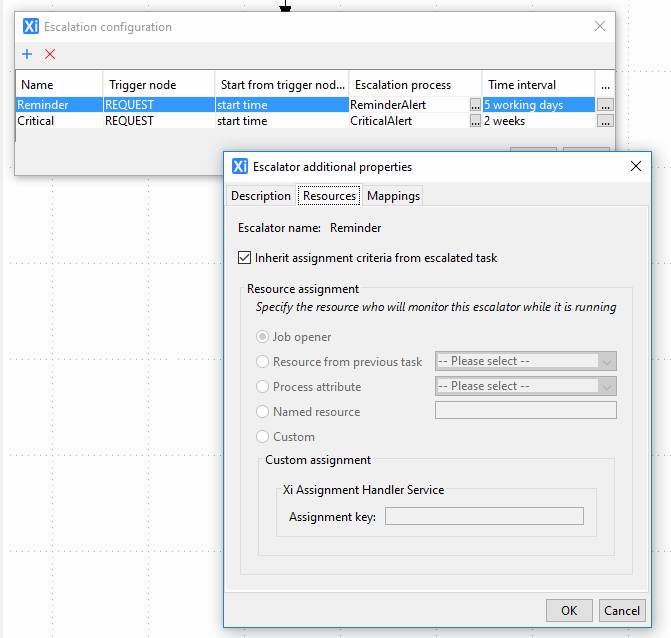Open the Mappings tab
Viewport: 671px width, 638px height.
tap(393, 196)
